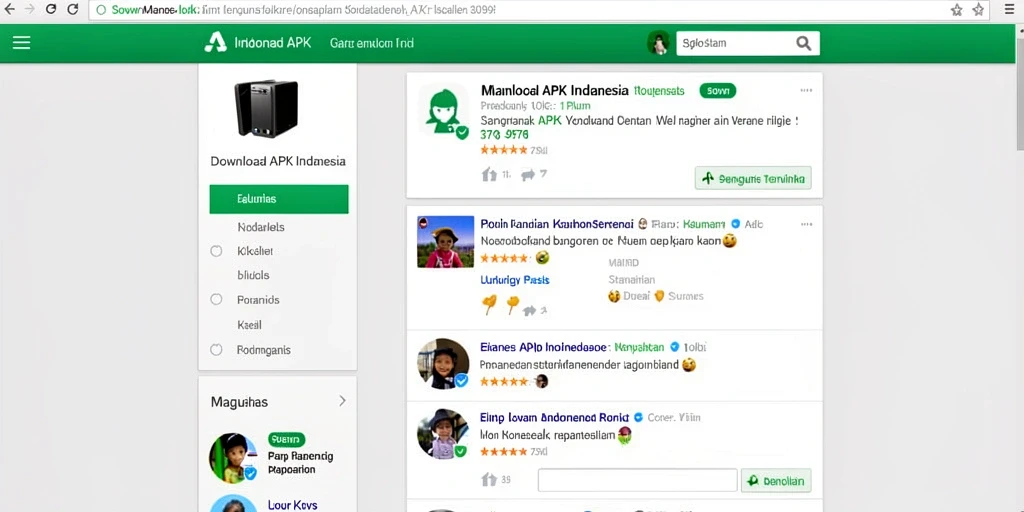Go back with browser back arrow
Viewport: 1024px width, 512px height.
[9, 10]
